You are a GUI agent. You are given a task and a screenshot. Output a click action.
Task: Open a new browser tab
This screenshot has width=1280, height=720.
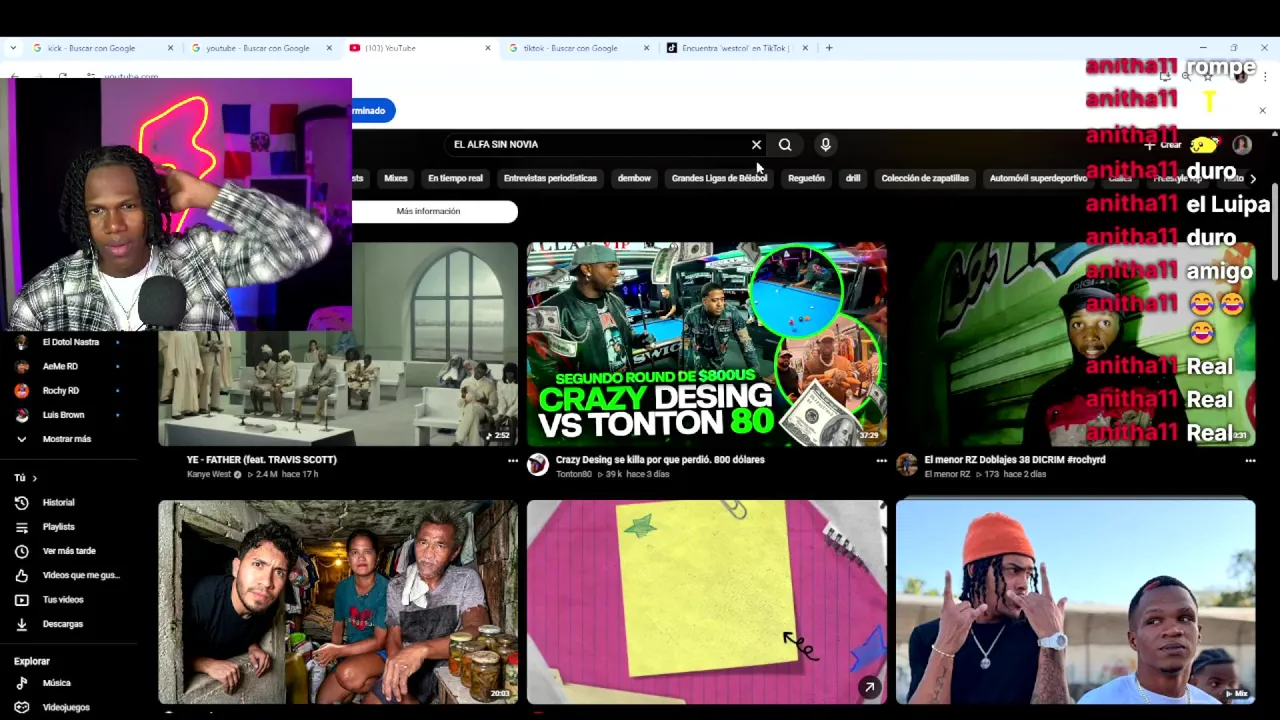coord(828,48)
